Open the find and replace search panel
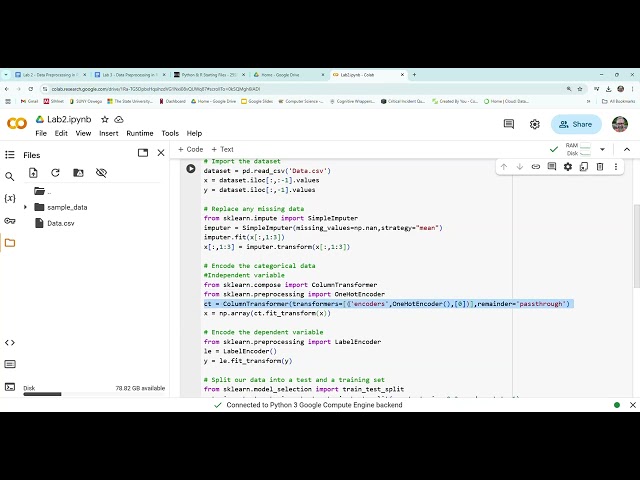Screen dimensions: 640x480 (x=10, y=176)
